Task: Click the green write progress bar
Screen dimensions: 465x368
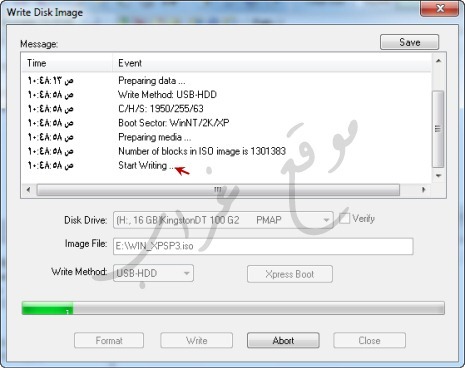Action: [233, 308]
